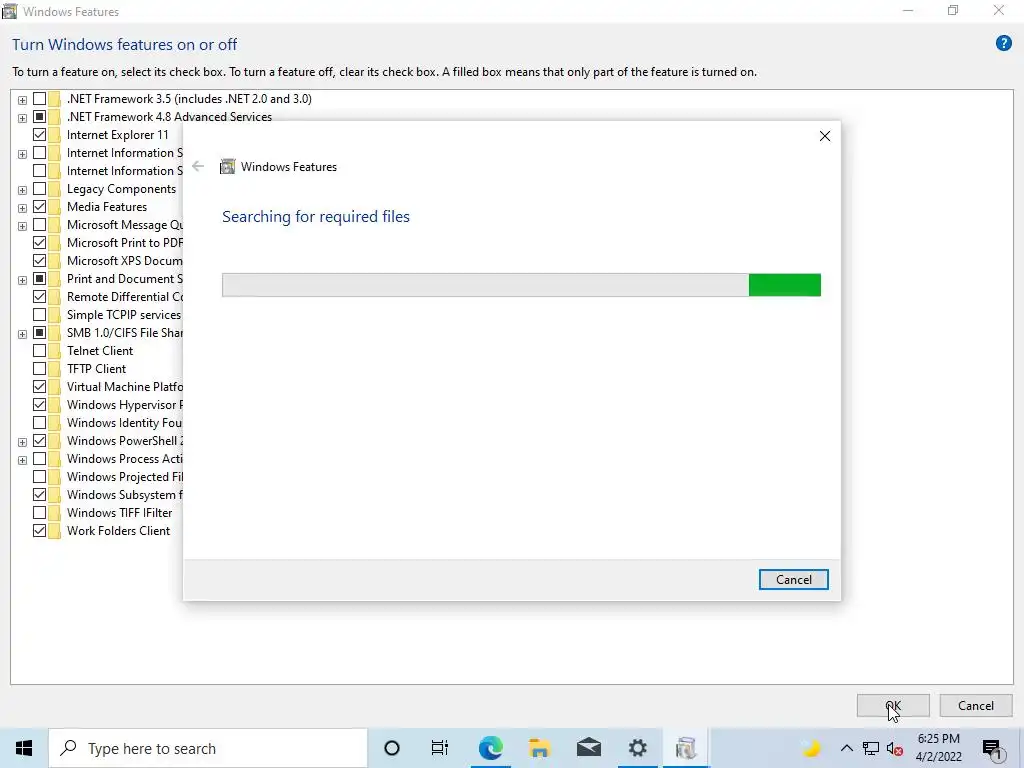
Task: Click folder icon beside Telnet Client
Action: [55, 351]
